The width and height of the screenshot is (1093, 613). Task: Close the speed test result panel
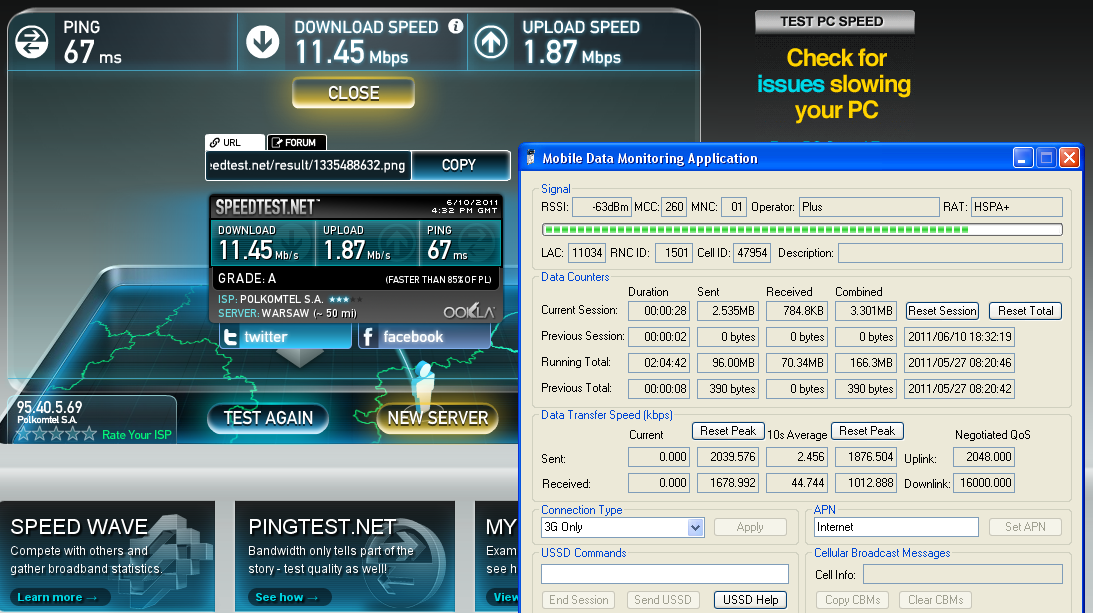353,93
